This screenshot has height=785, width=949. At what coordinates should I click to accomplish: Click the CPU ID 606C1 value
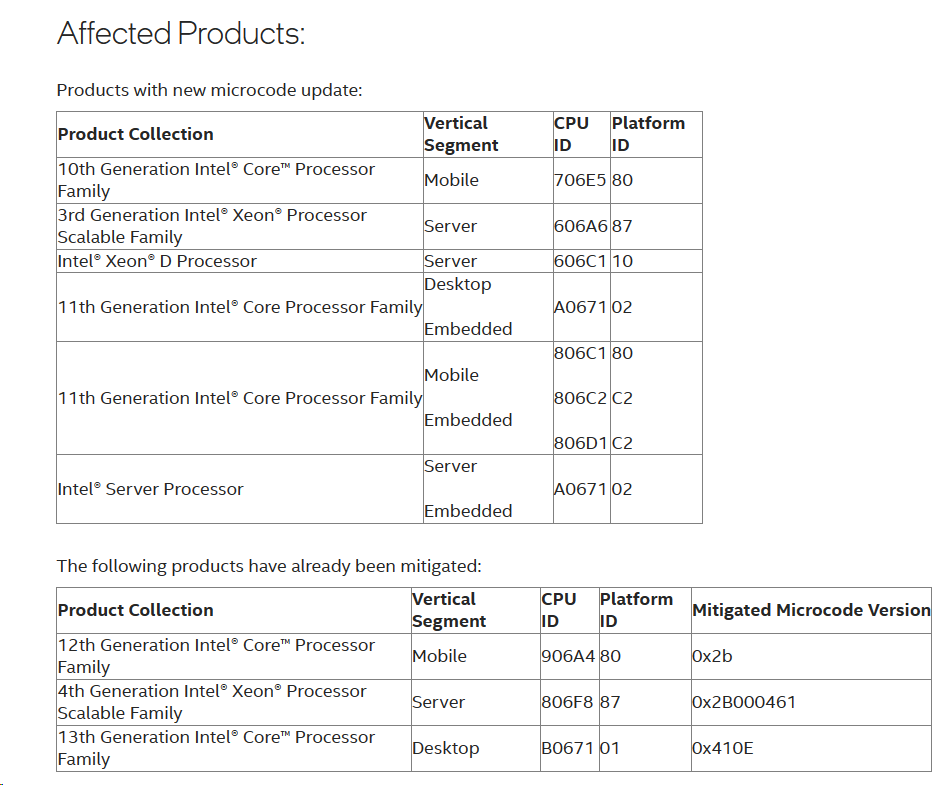coord(580,261)
